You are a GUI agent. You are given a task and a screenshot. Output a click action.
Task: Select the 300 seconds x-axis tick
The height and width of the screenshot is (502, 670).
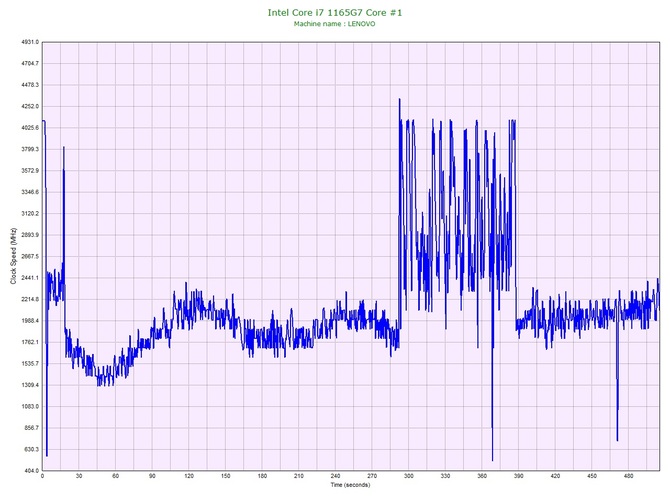pyautogui.click(x=409, y=477)
